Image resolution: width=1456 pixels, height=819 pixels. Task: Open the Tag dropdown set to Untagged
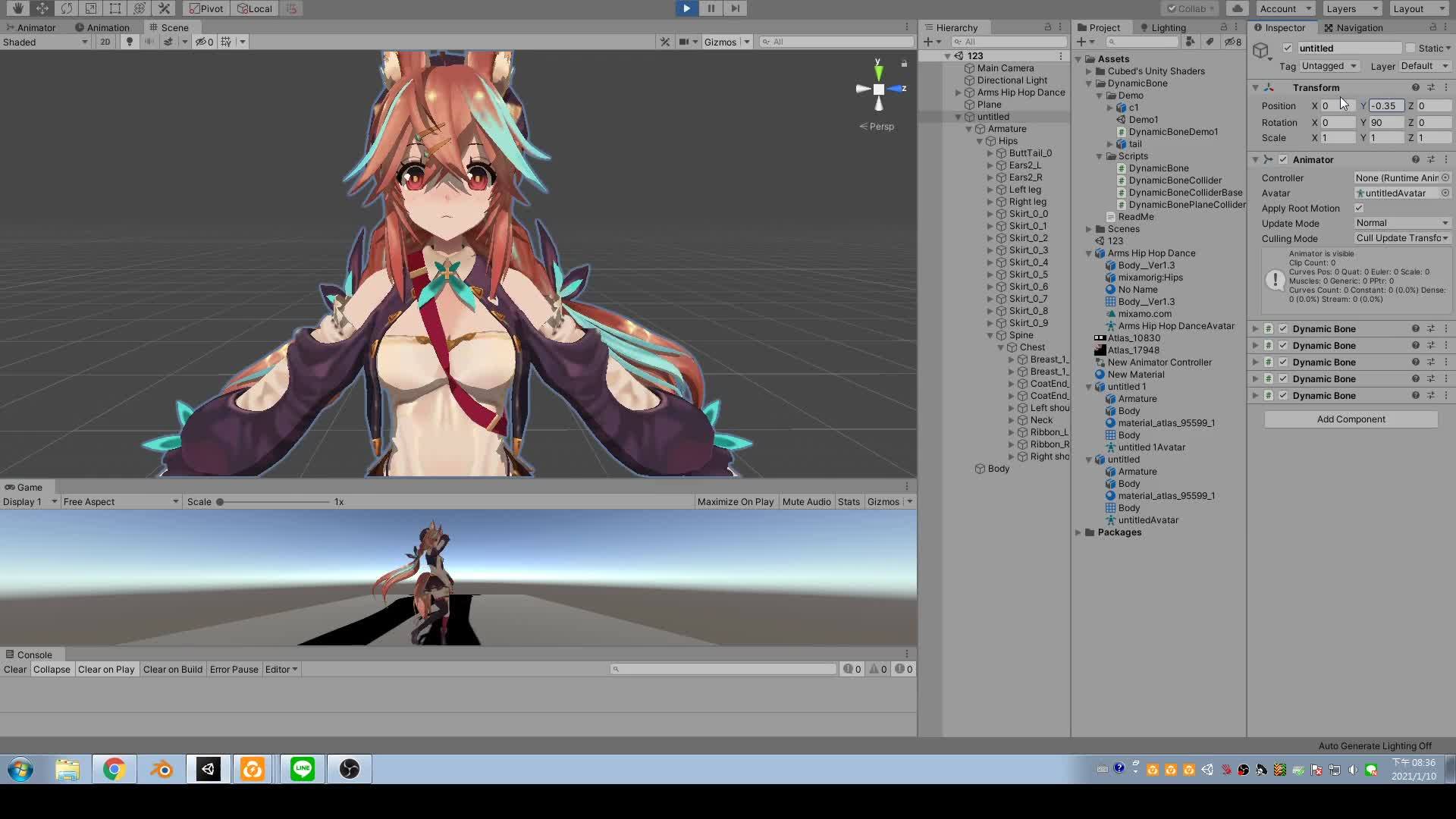pyautogui.click(x=1329, y=66)
